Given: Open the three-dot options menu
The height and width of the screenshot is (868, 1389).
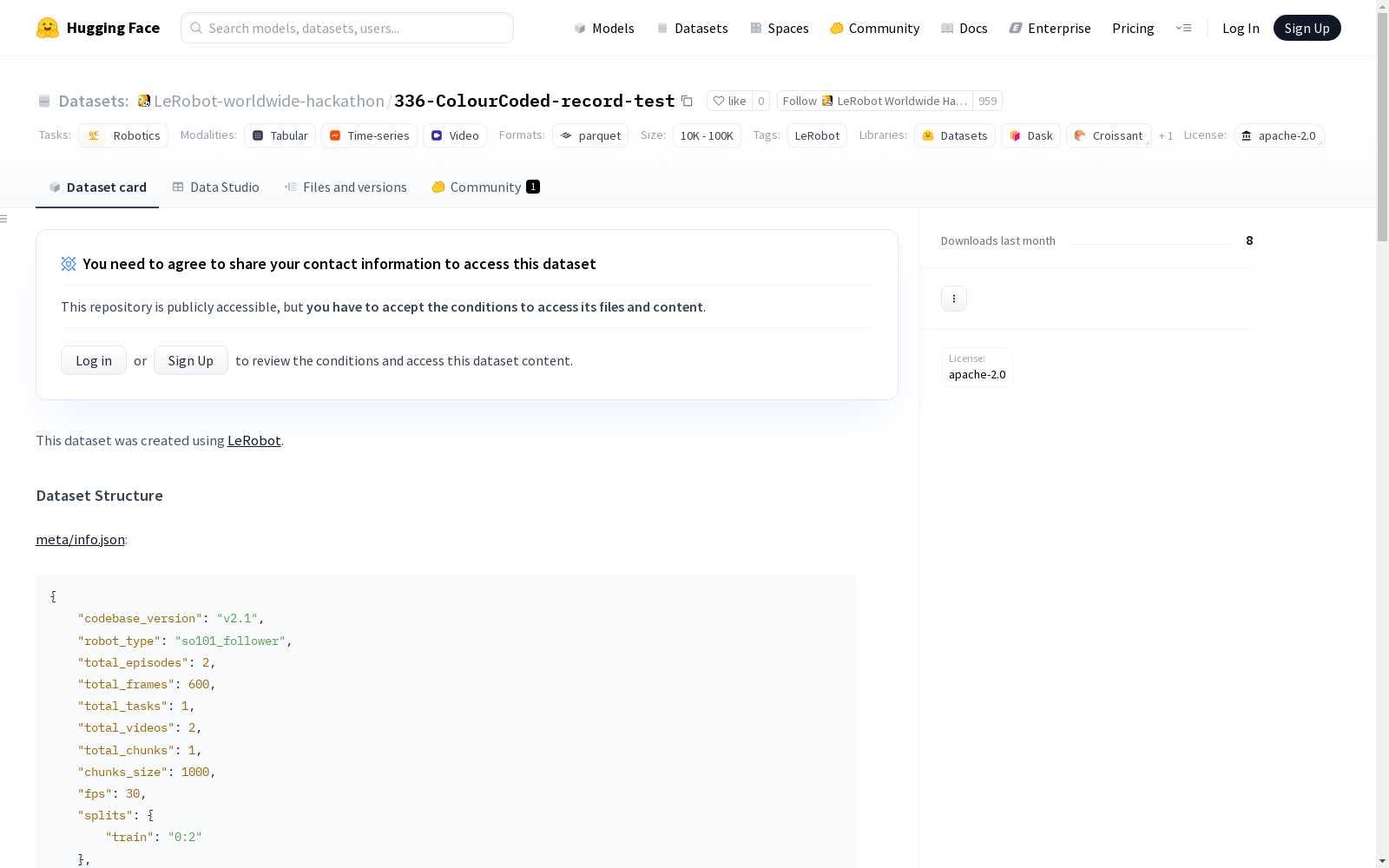Looking at the screenshot, I should (x=954, y=299).
